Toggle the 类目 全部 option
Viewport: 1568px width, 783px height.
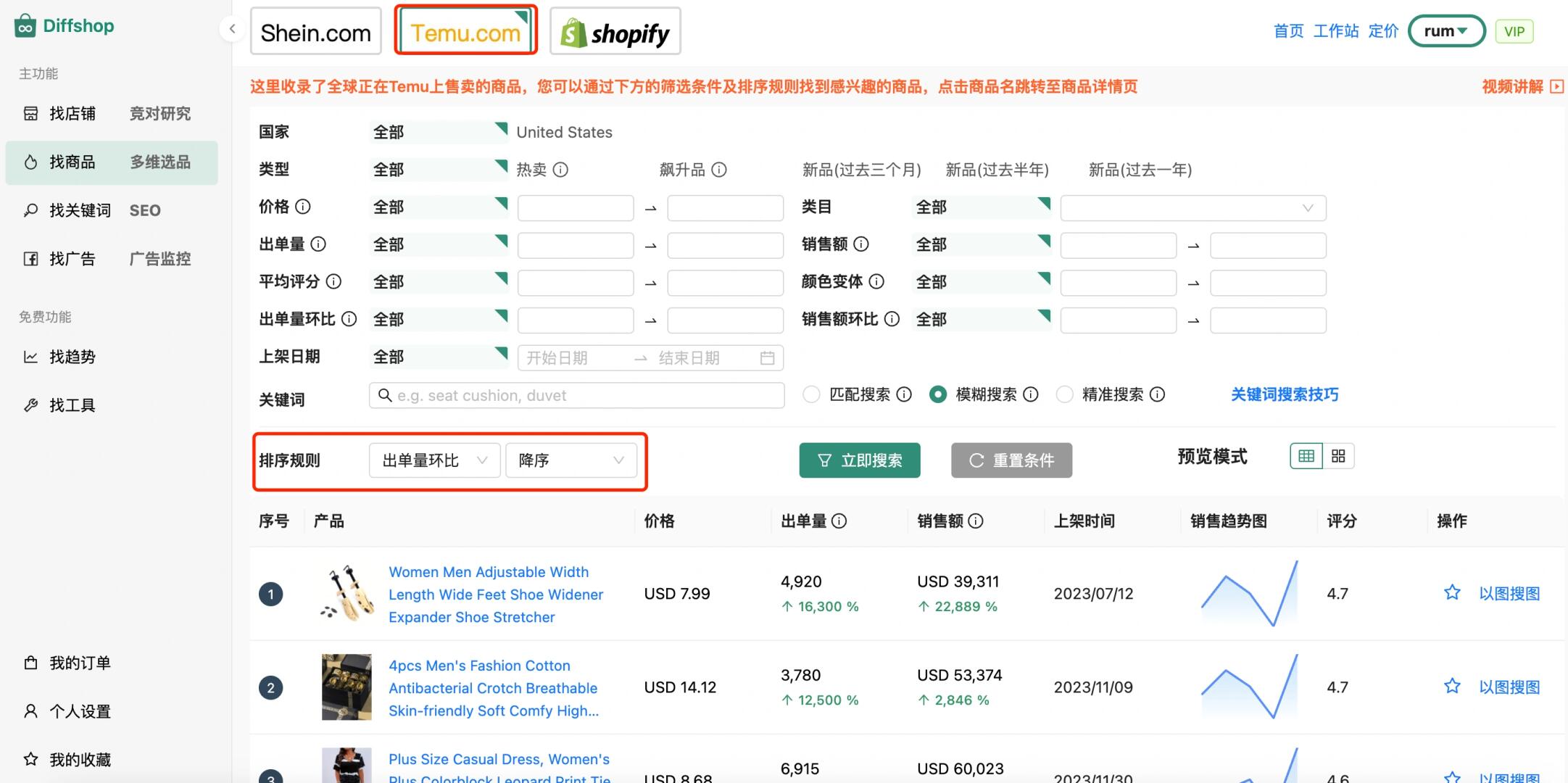982,207
